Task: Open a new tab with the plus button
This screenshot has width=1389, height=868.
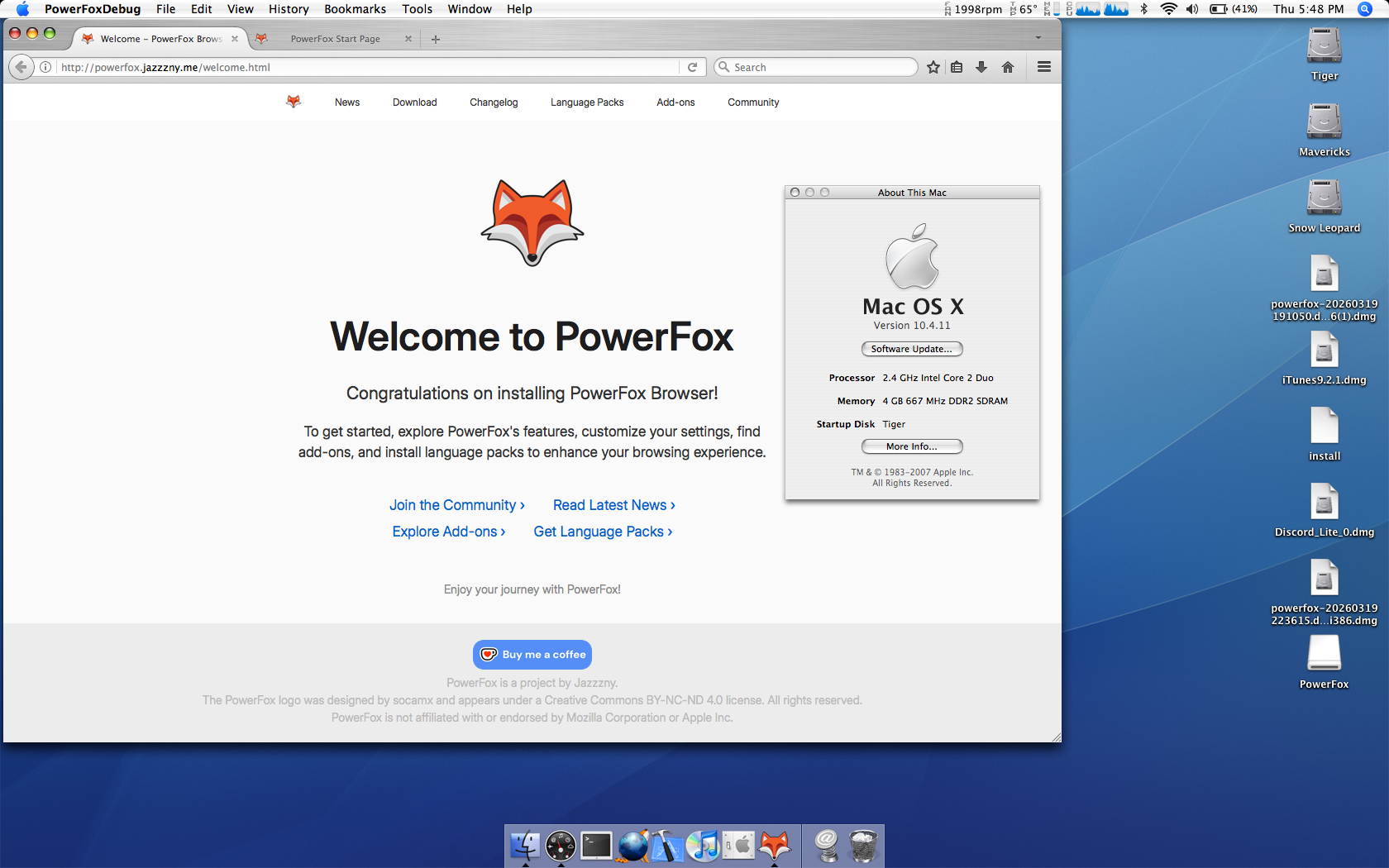Action: [436, 39]
